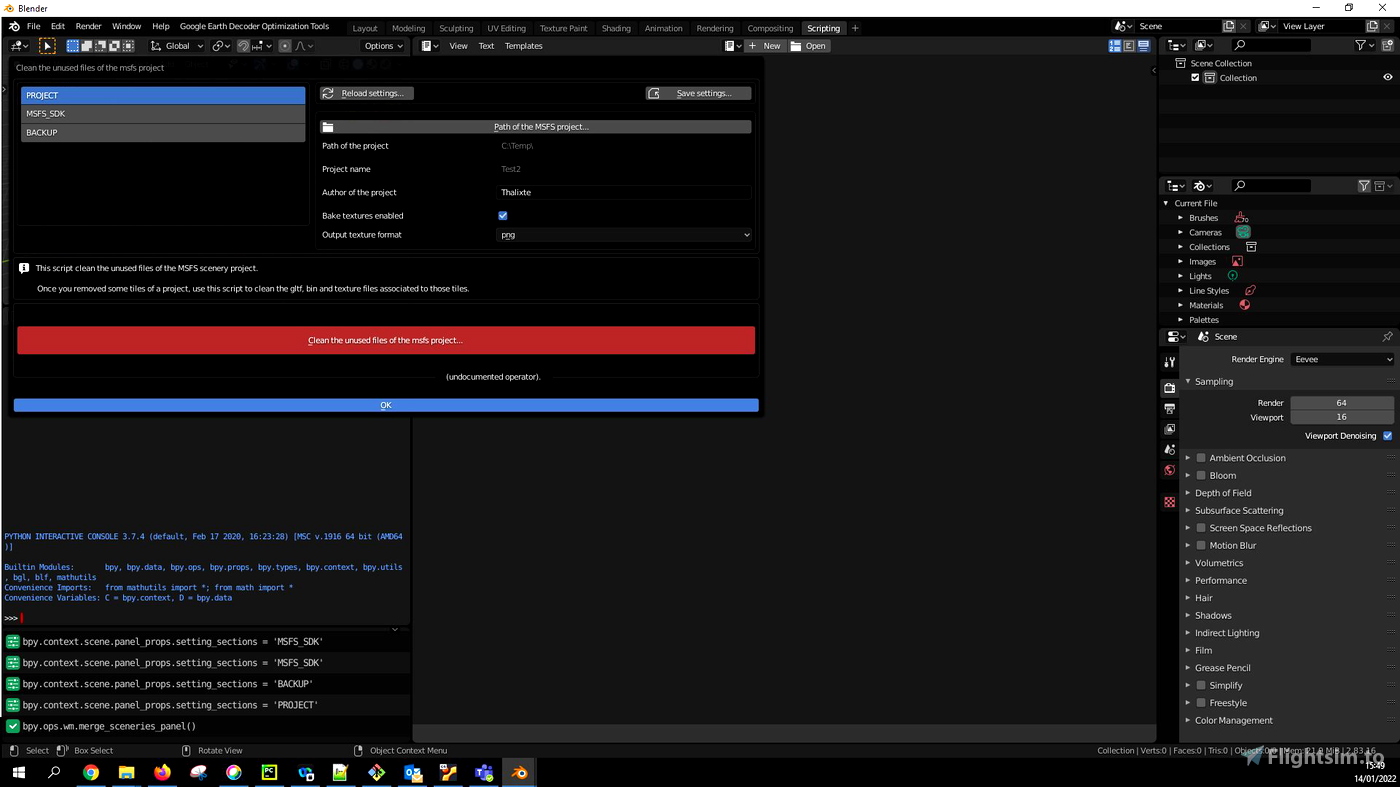Screen dimensions: 1400x787
Task: Open the Tool properties wrench icon
Action: click(x=1169, y=362)
